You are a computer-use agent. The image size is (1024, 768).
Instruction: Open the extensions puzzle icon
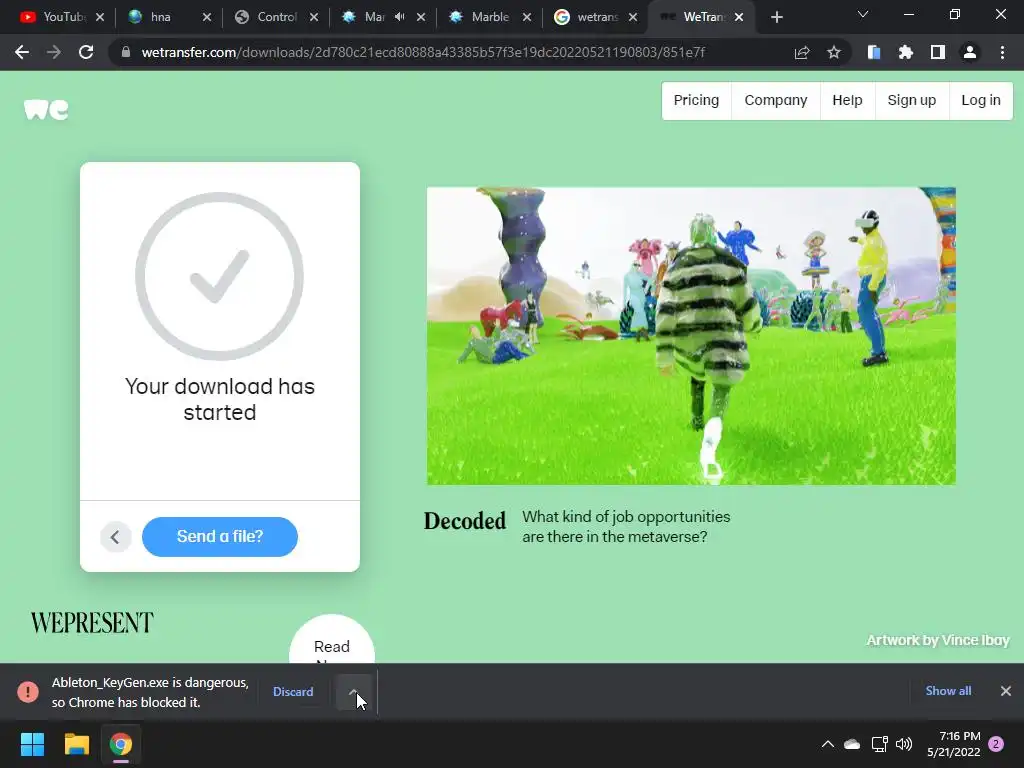(x=905, y=52)
